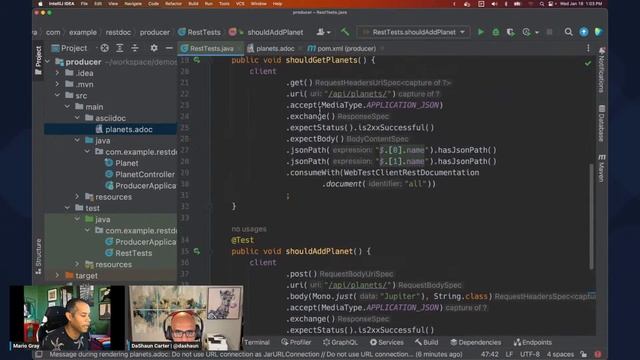The width and height of the screenshot is (640, 360).
Task: Collapse the src folder
Action: click(x=58, y=96)
